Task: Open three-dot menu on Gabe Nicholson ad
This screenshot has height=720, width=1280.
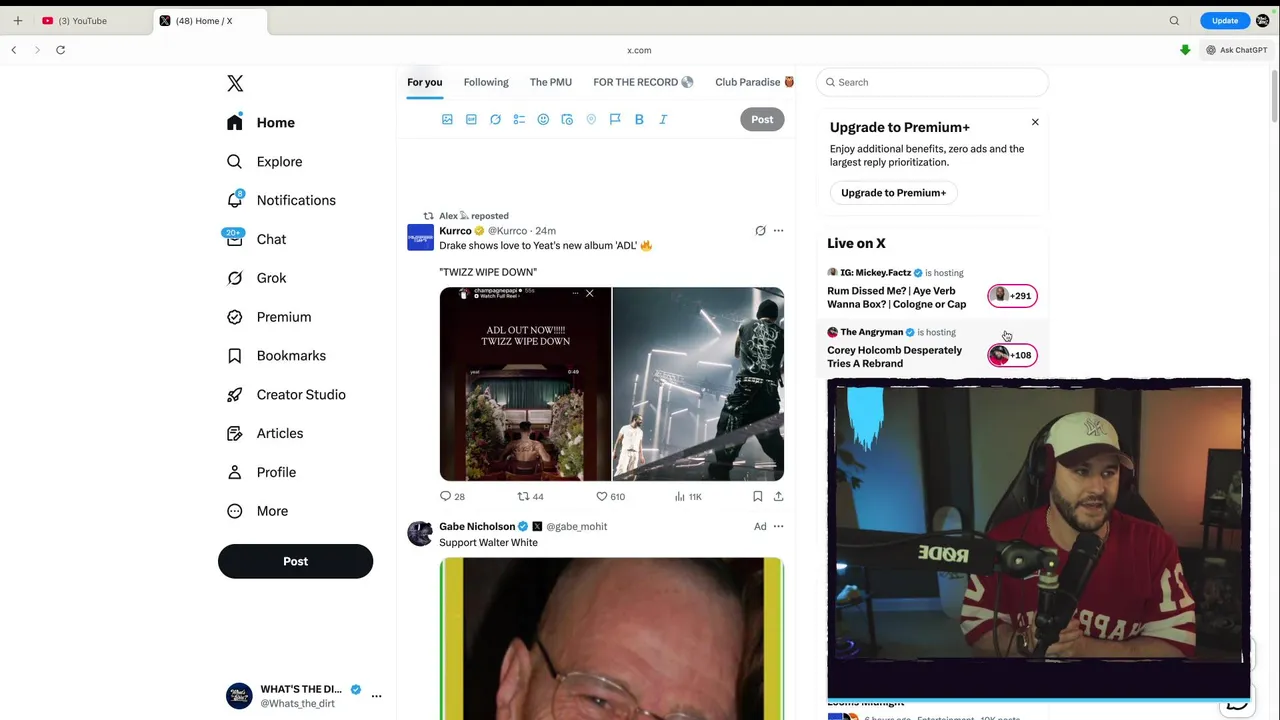Action: pos(778,527)
